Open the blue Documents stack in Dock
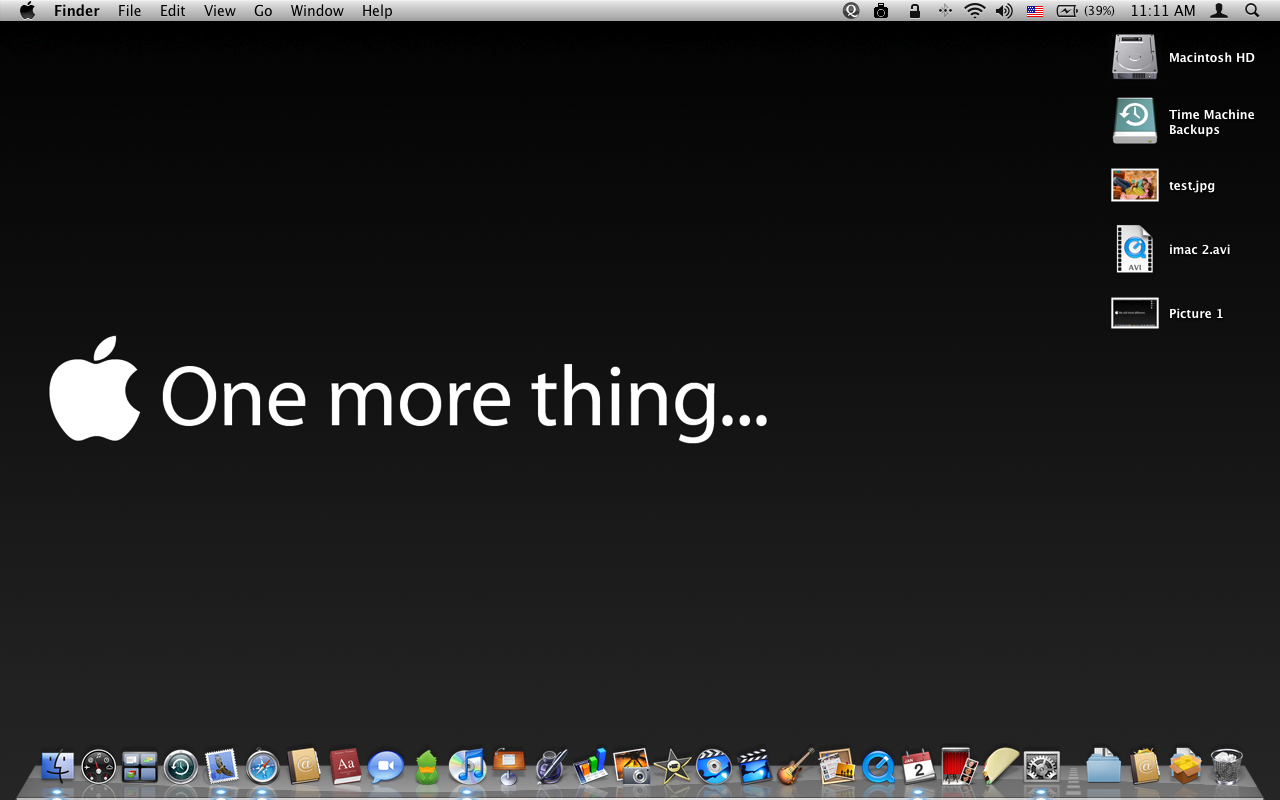 click(x=1104, y=767)
